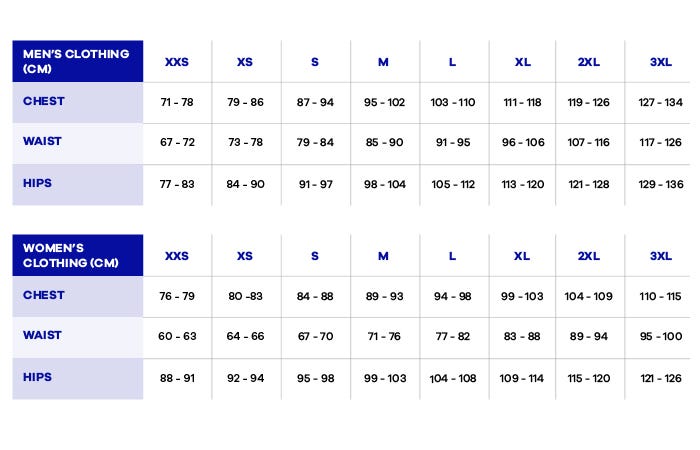Click the women's HIPS row label
This screenshot has width=700, height=450.
coord(37,378)
